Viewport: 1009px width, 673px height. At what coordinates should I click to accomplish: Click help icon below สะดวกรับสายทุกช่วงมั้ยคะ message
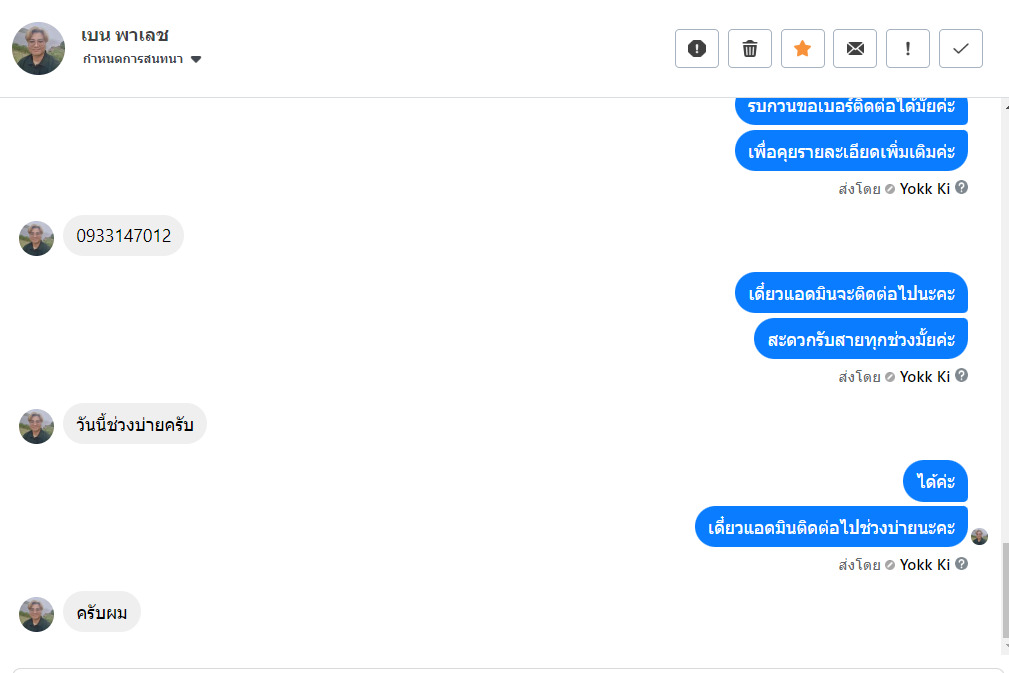[x=962, y=375]
